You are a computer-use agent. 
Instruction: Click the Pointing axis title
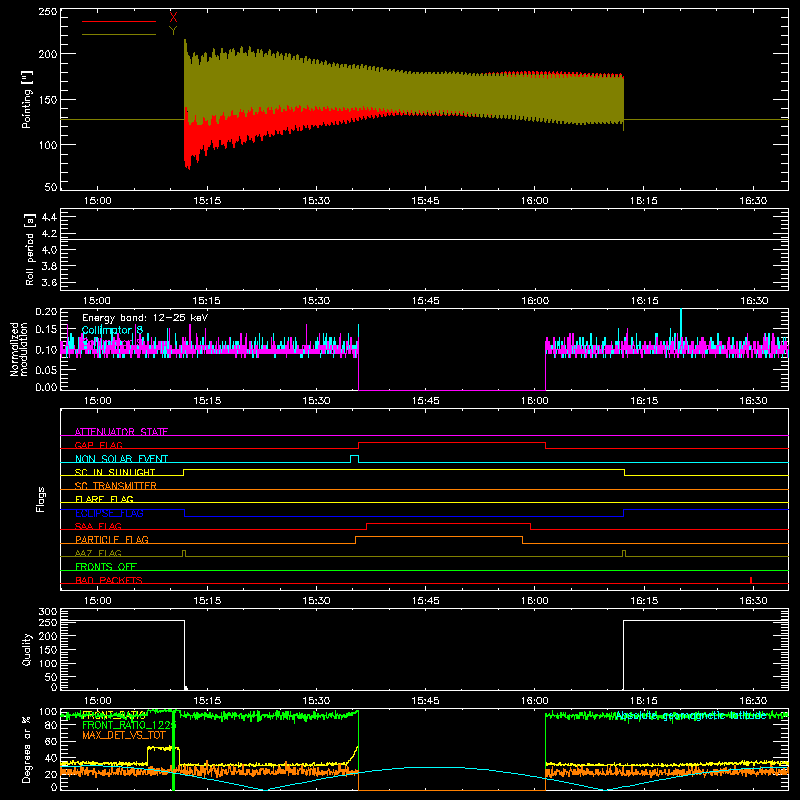(x=27, y=99)
